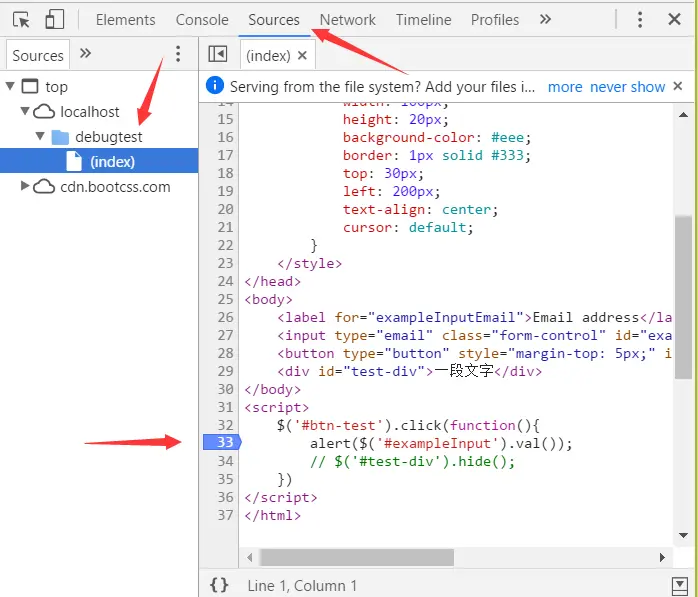
Task: Click the 'cursor: default' code line
Action: coord(408,227)
